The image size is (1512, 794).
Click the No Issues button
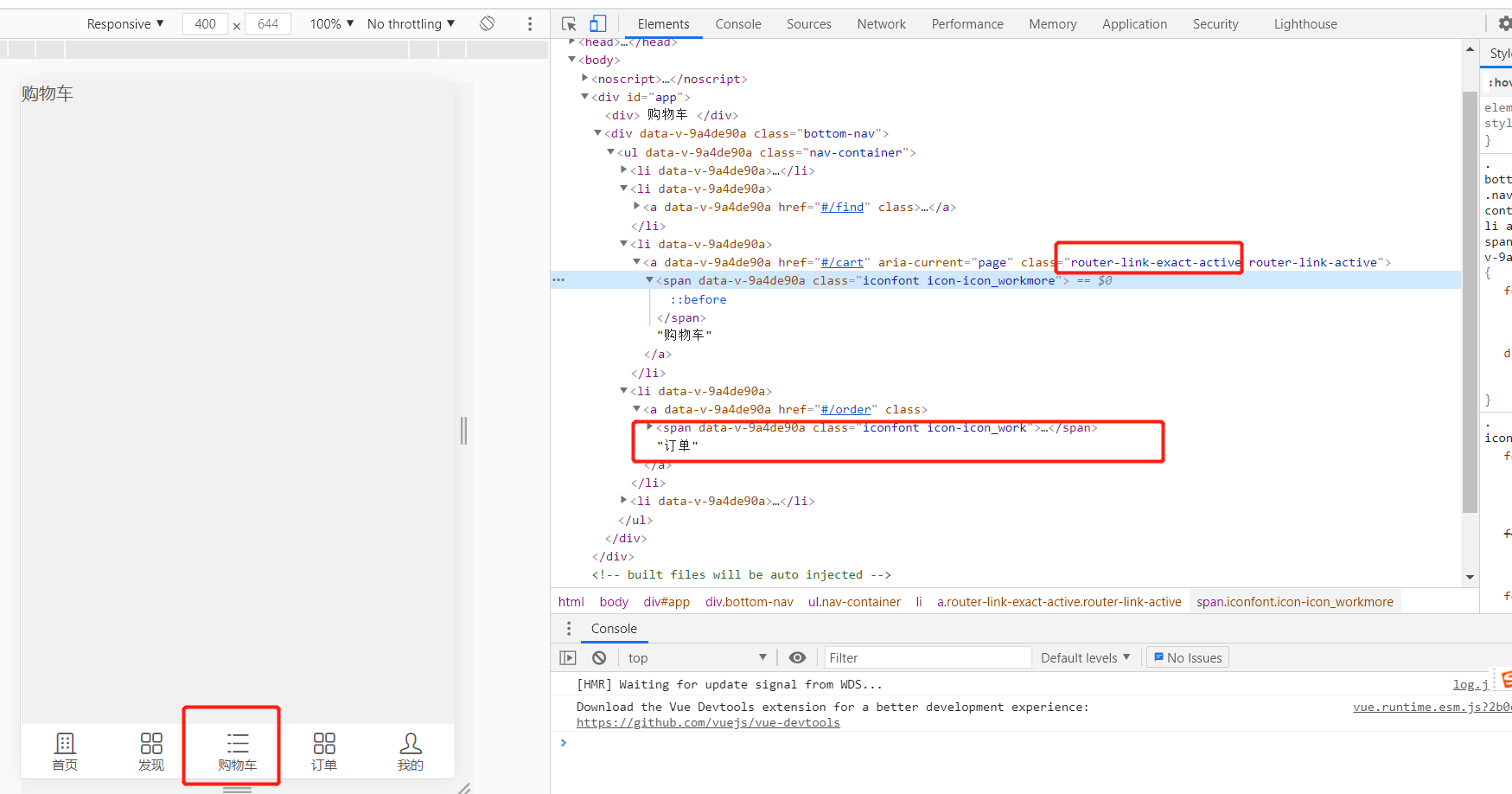(1188, 657)
